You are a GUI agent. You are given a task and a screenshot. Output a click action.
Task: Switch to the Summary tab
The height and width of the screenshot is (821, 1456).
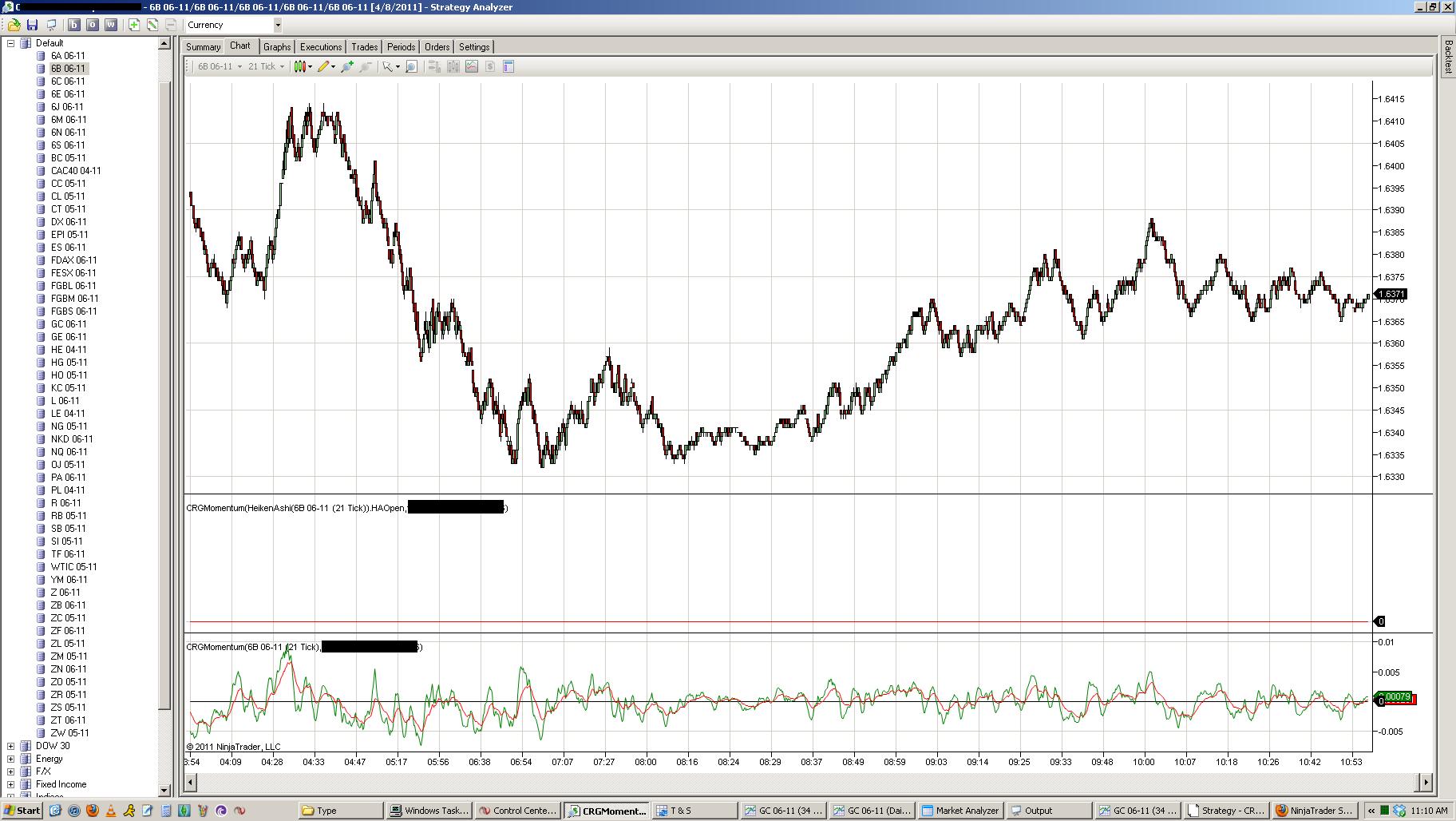[203, 47]
